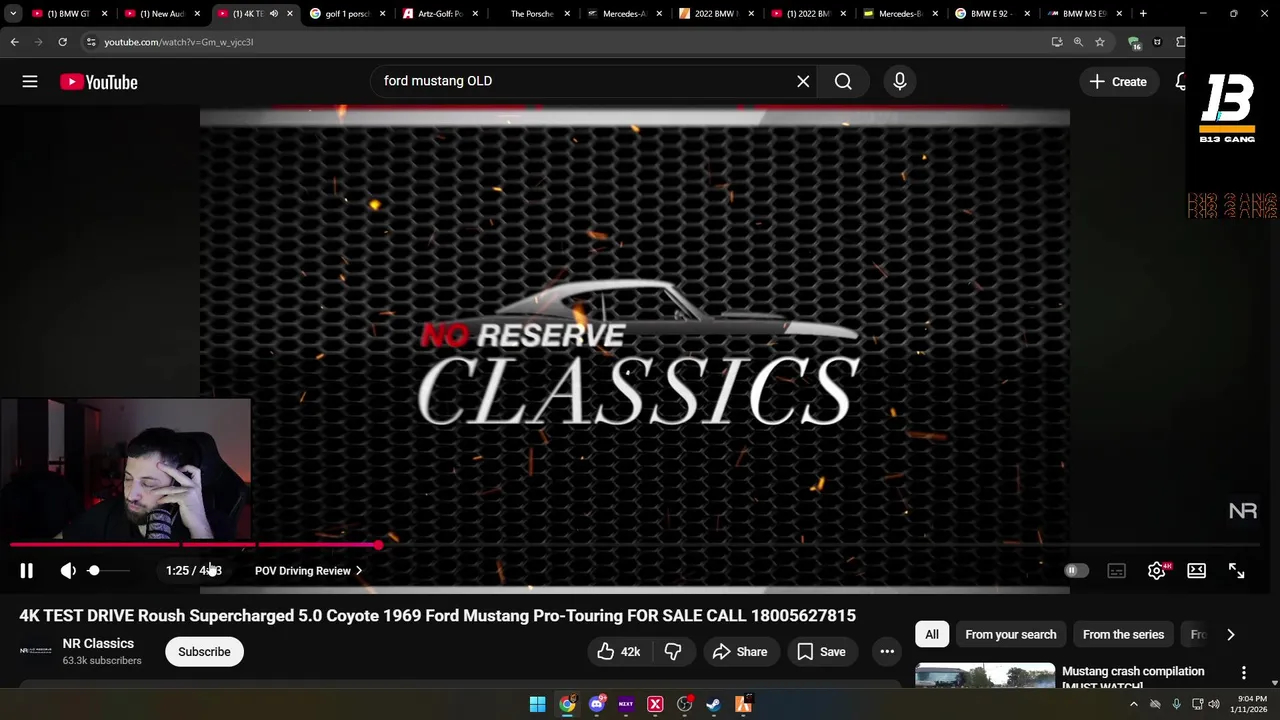The image size is (1280, 720).
Task: Mute the playing tab via speaker icon
Action: tap(273, 14)
